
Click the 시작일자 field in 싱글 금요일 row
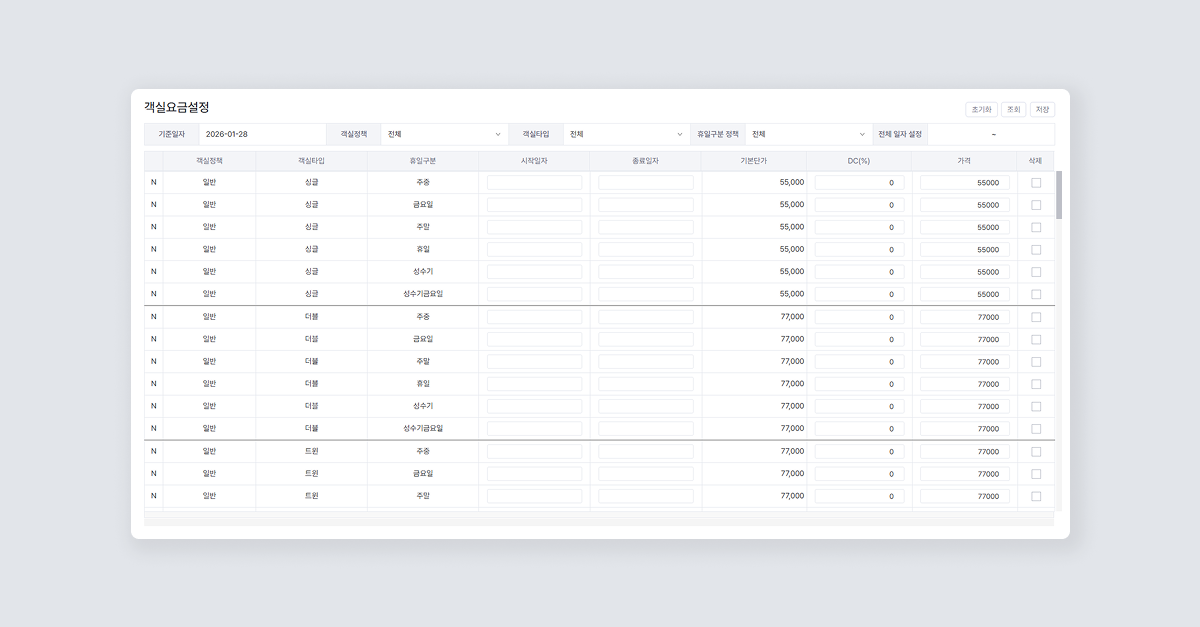534,205
